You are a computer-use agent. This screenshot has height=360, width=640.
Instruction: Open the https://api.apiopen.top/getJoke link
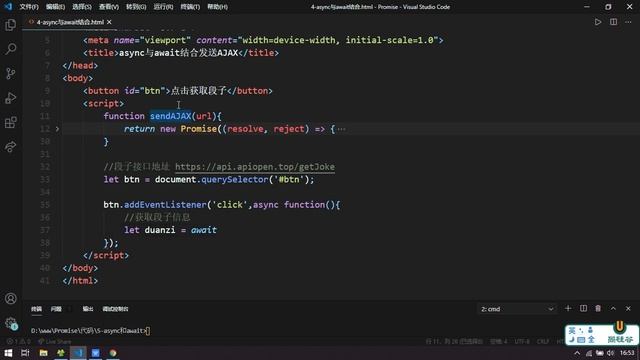(255, 167)
